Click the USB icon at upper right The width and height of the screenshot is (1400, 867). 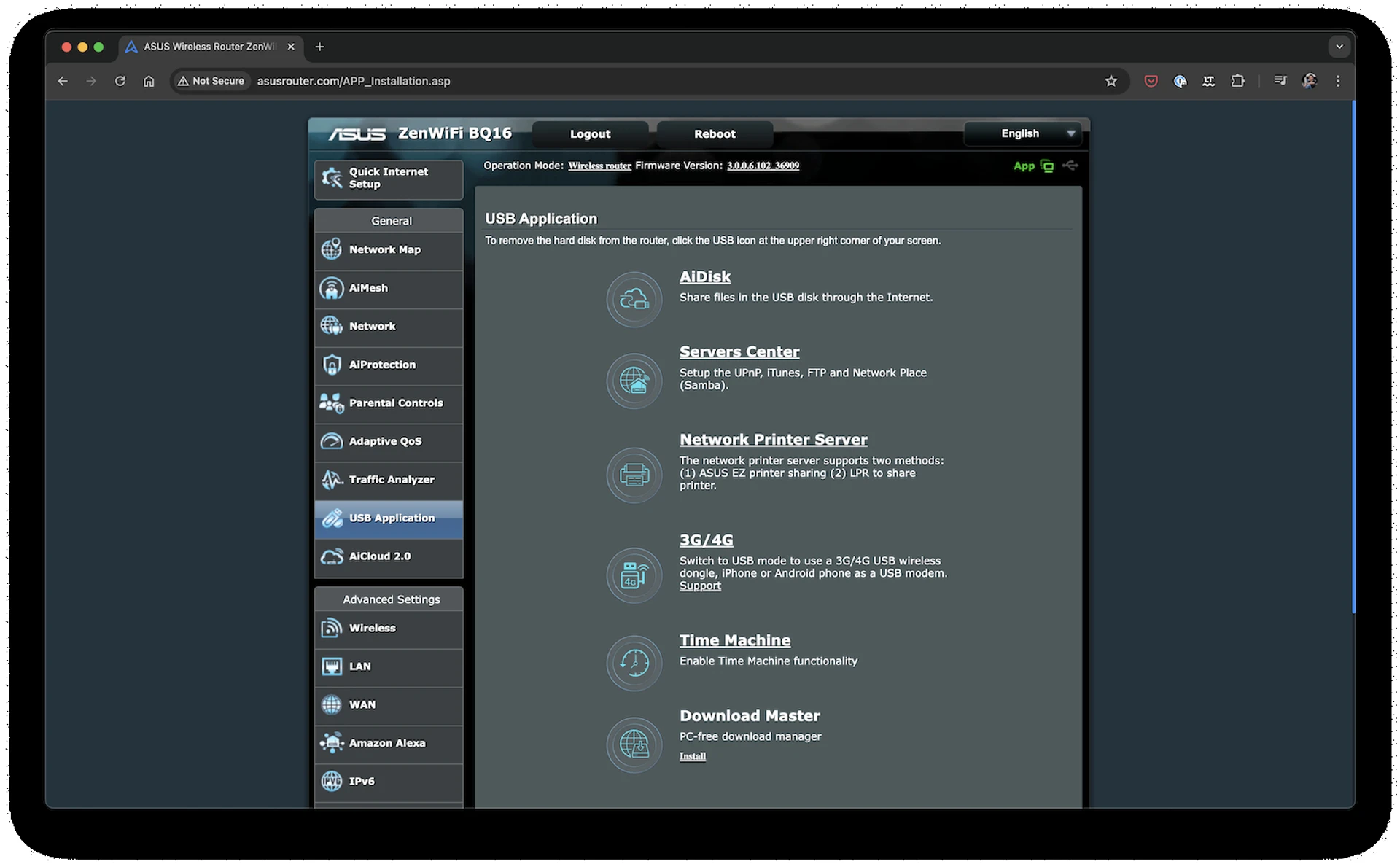pos(1070,166)
